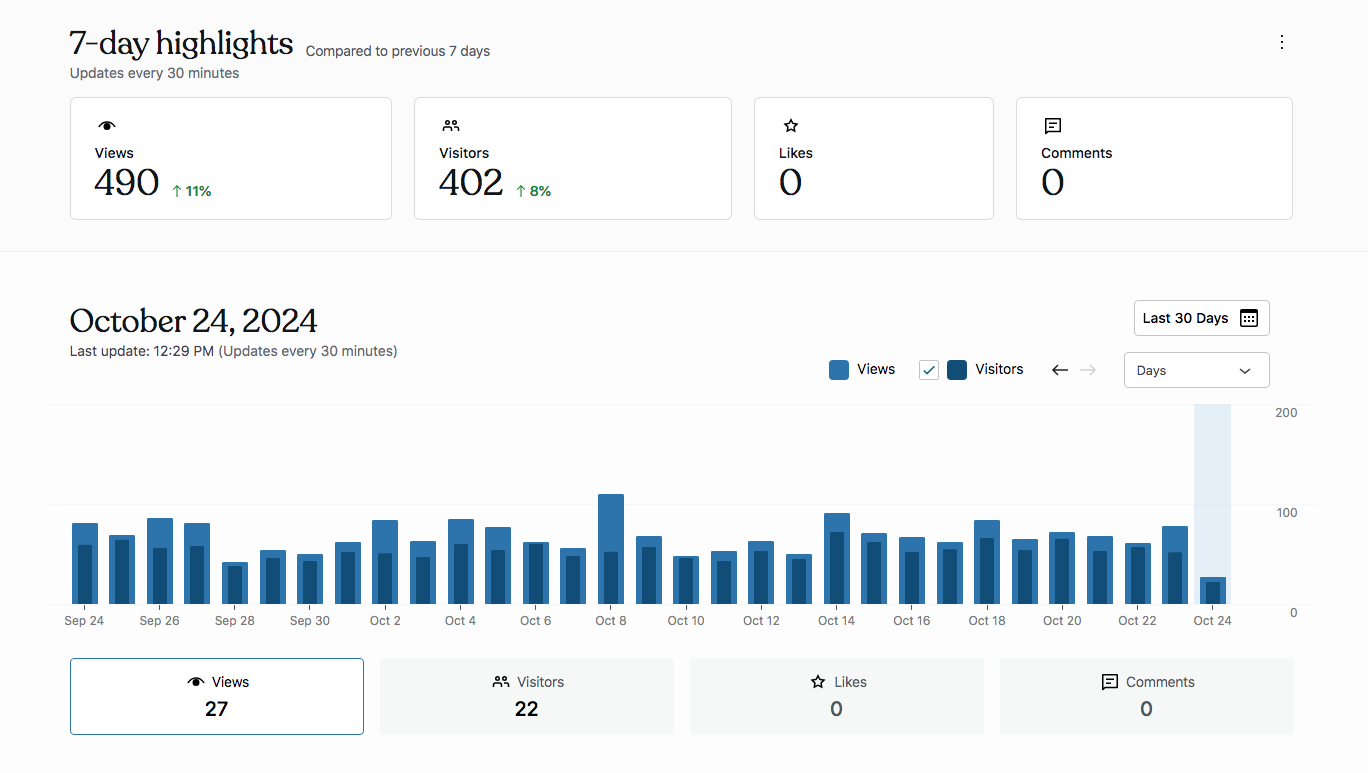
Task: Click the chevron in the Days dropdown
Action: (1245, 371)
